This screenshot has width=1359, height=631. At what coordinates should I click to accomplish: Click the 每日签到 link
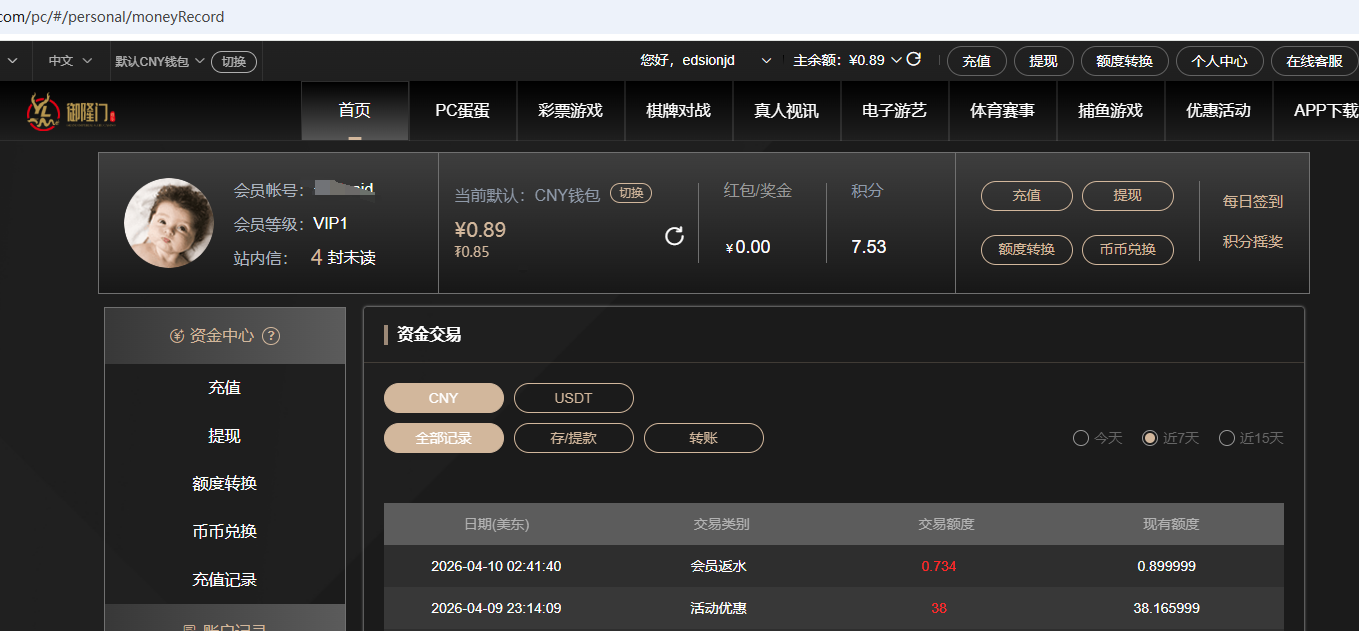[x=1252, y=201]
